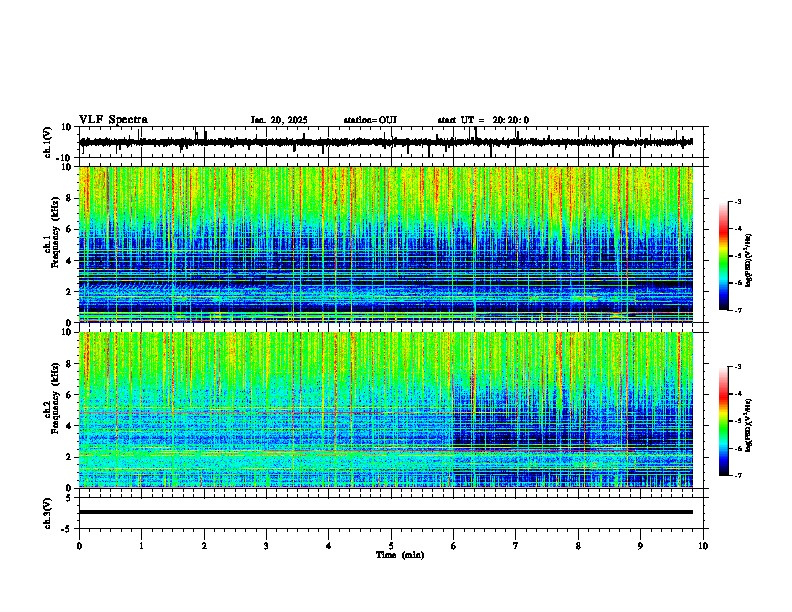Click the ch.1 color bar's "log(PSD)" label
Viewport: 792px width, 612px height.
(x=749, y=261)
